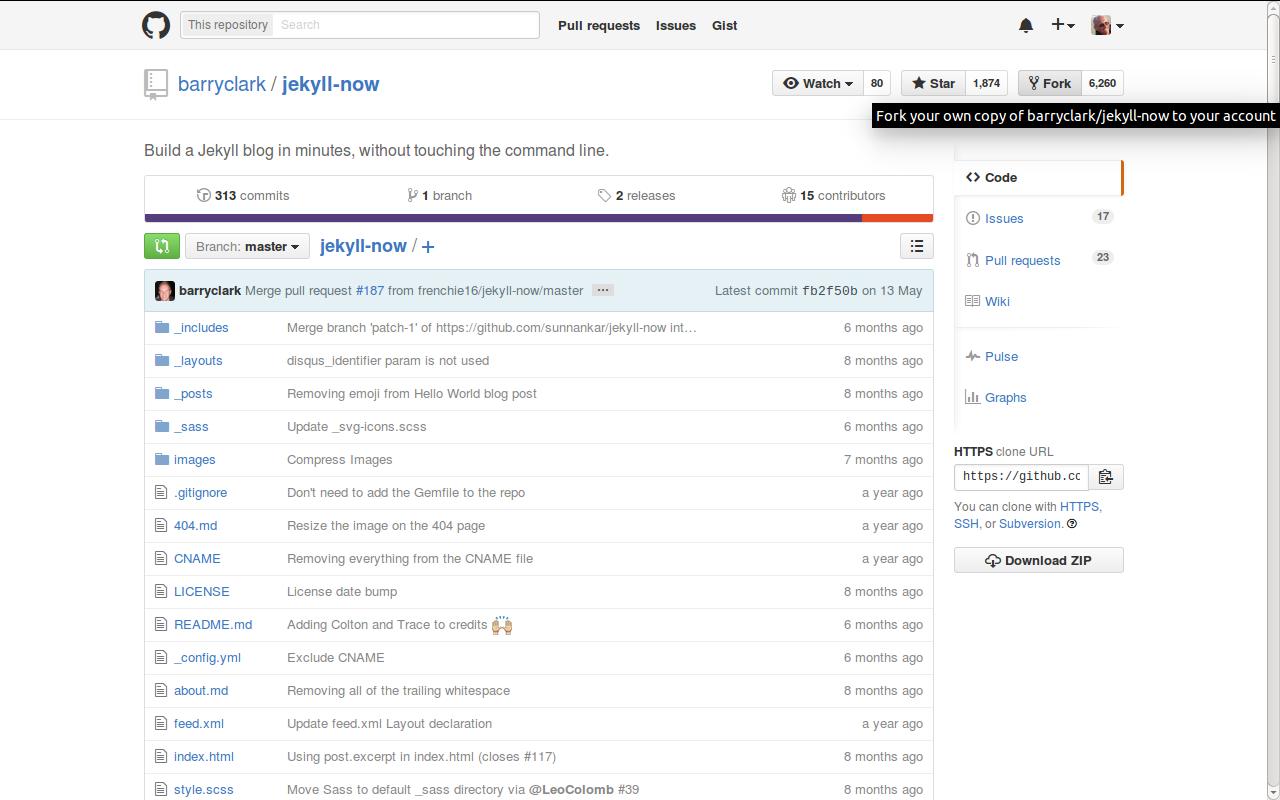Viewport: 1280px width, 800px height.
Task: Open the notifications bell
Action: click(1025, 25)
